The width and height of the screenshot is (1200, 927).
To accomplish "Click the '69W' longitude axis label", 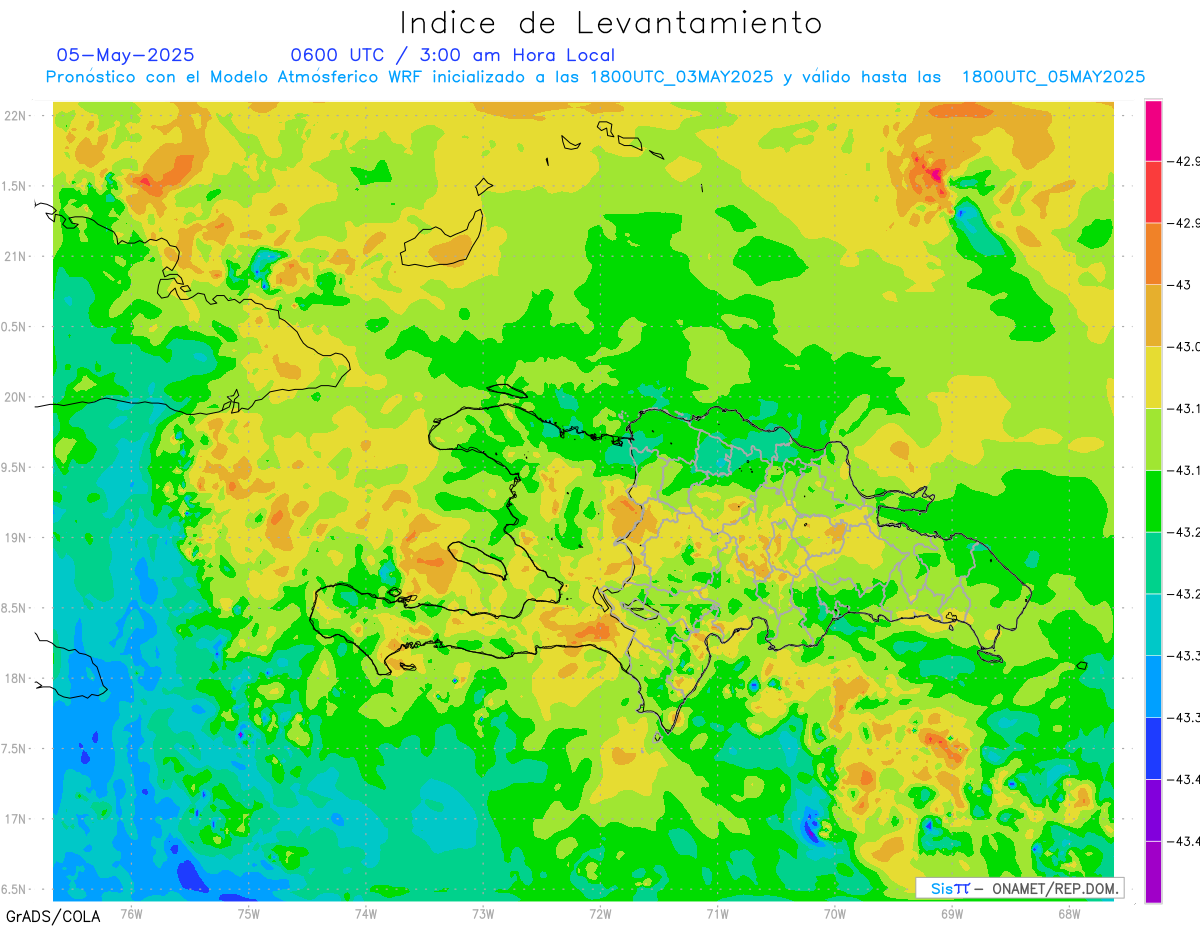I will click(x=952, y=914).
